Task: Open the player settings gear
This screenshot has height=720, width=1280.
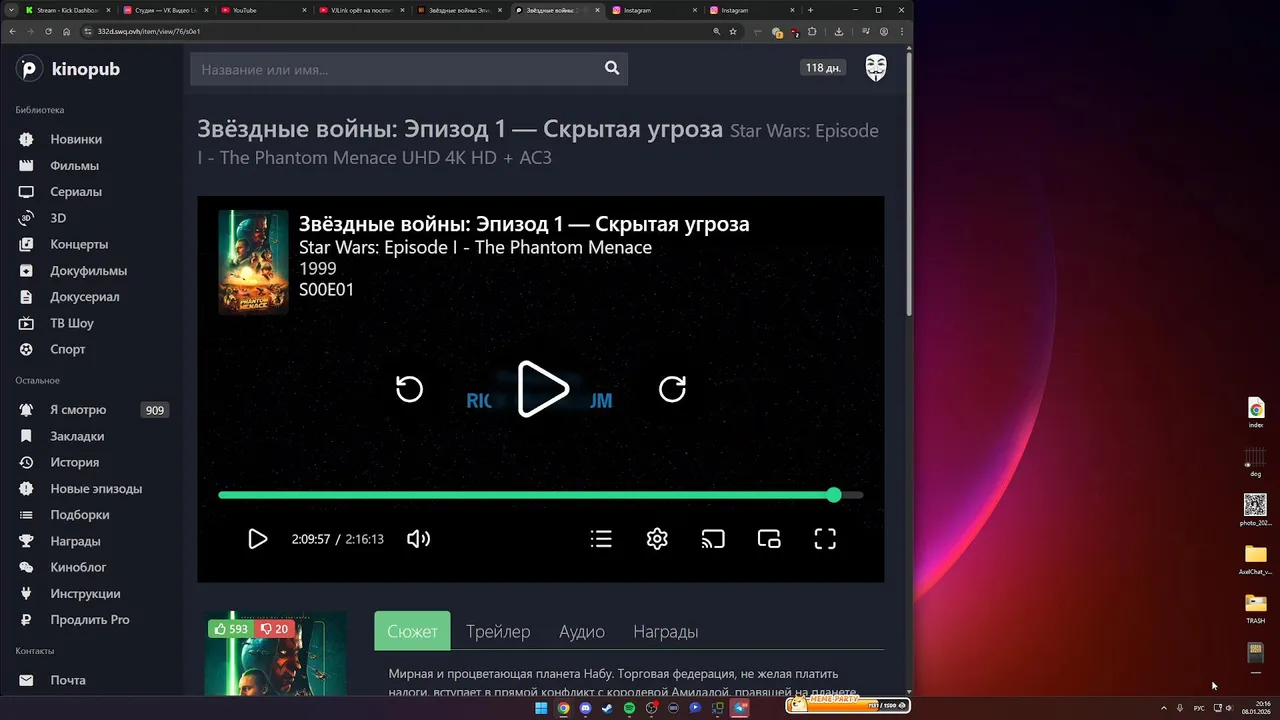Action: pyautogui.click(x=657, y=539)
